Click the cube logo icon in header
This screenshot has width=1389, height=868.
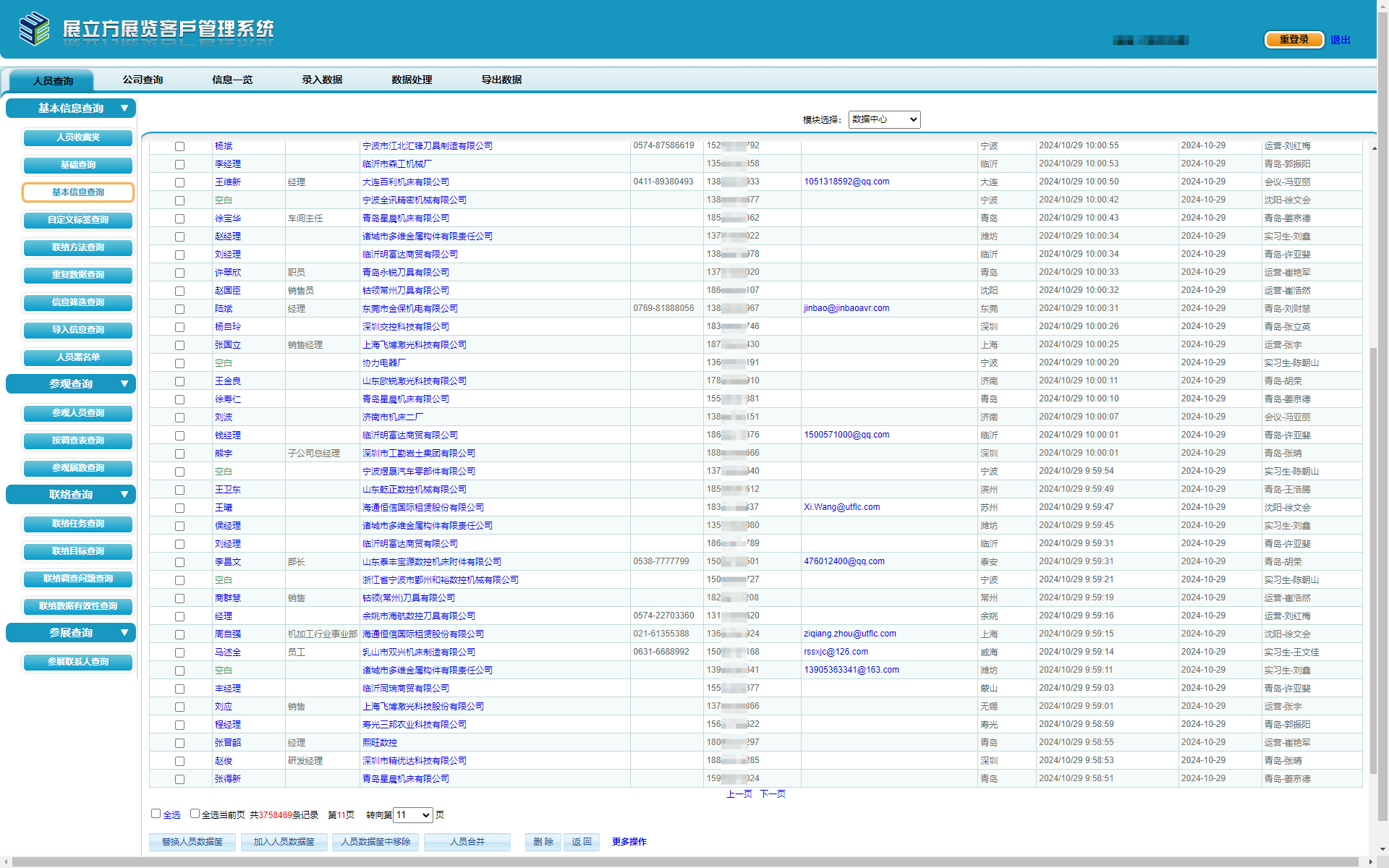point(34,29)
